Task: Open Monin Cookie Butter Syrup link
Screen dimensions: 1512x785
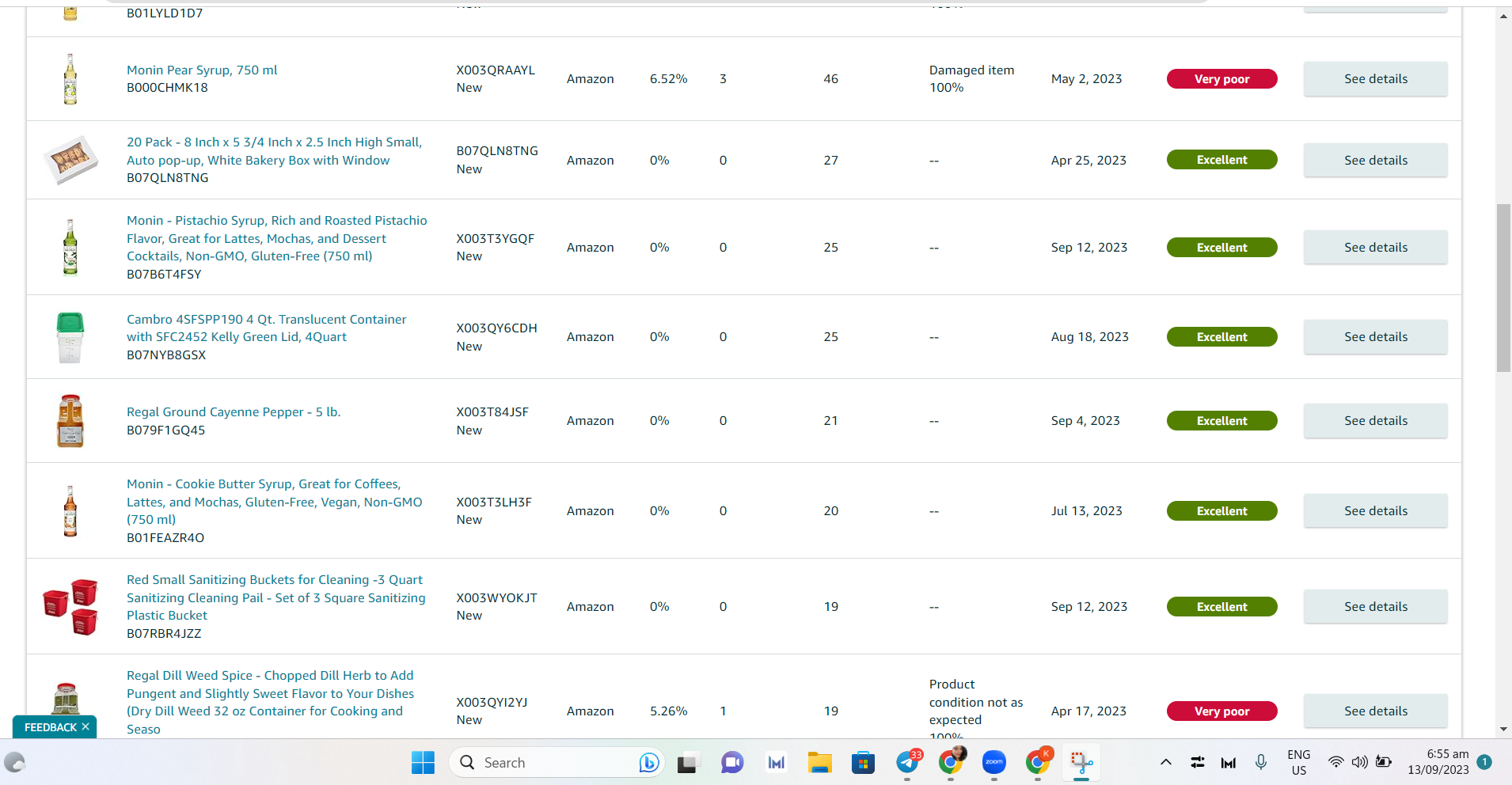Action: (275, 502)
